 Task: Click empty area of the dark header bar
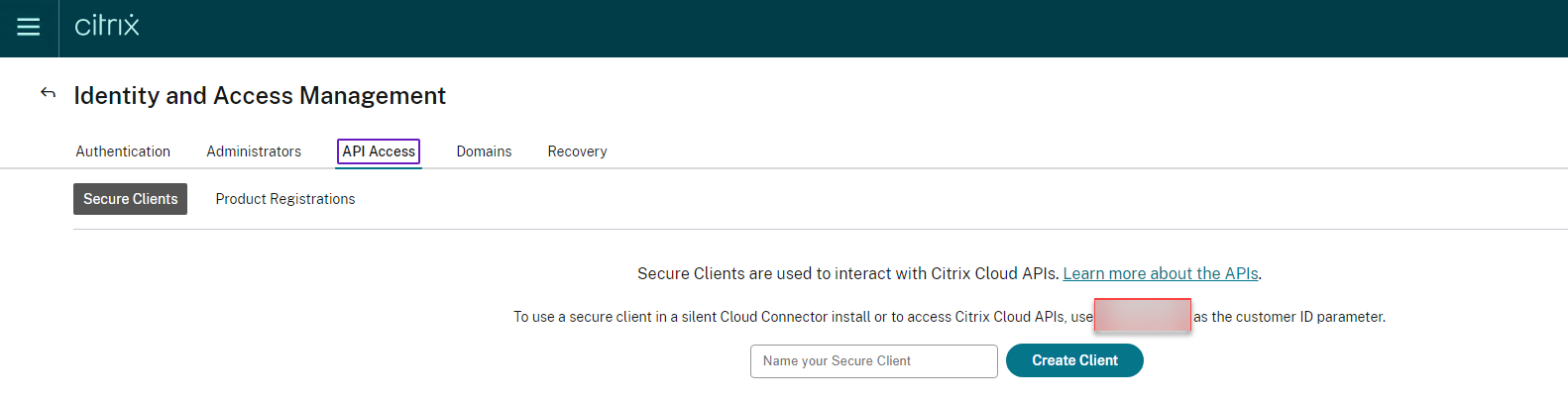coord(793,28)
